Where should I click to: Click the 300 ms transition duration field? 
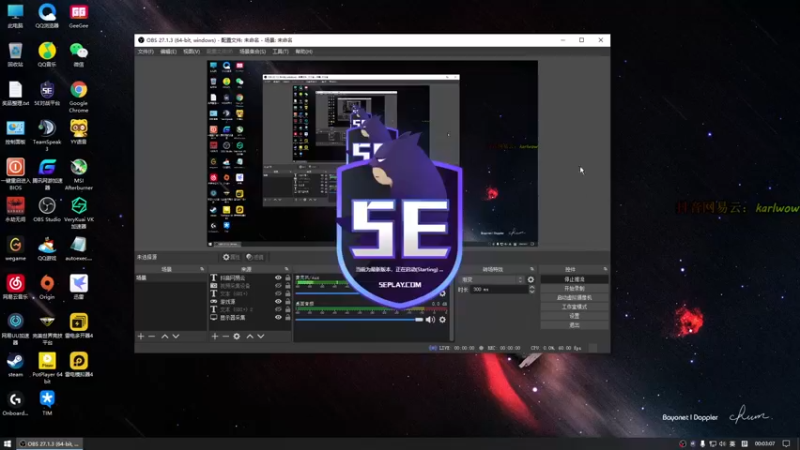click(497, 289)
